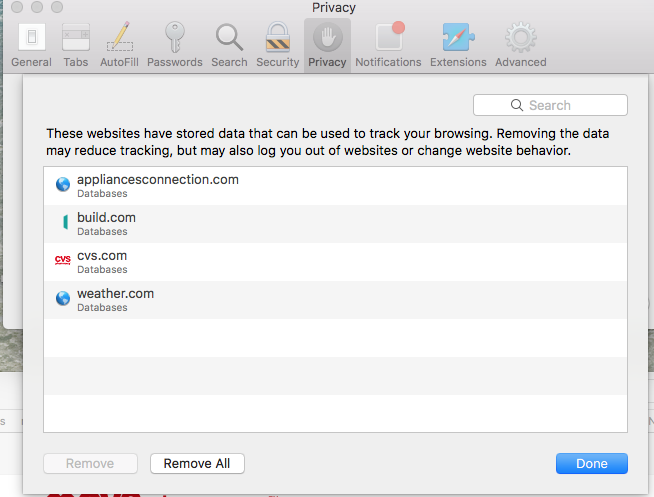Open the Passwords key icon
Image resolution: width=654 pixels, height=497 pixels.
(174, 37)
